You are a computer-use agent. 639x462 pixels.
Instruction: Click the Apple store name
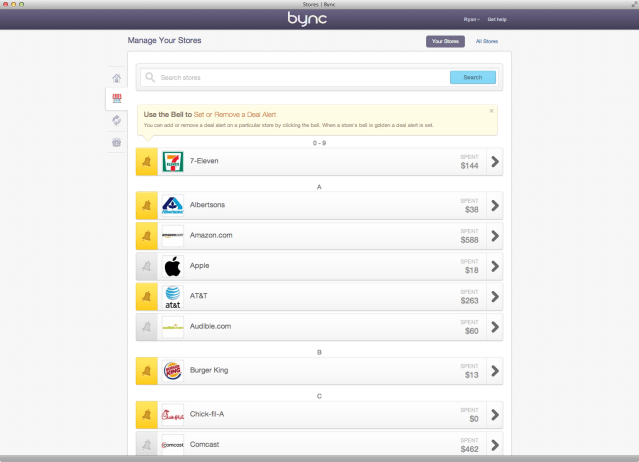coord(199,266)
